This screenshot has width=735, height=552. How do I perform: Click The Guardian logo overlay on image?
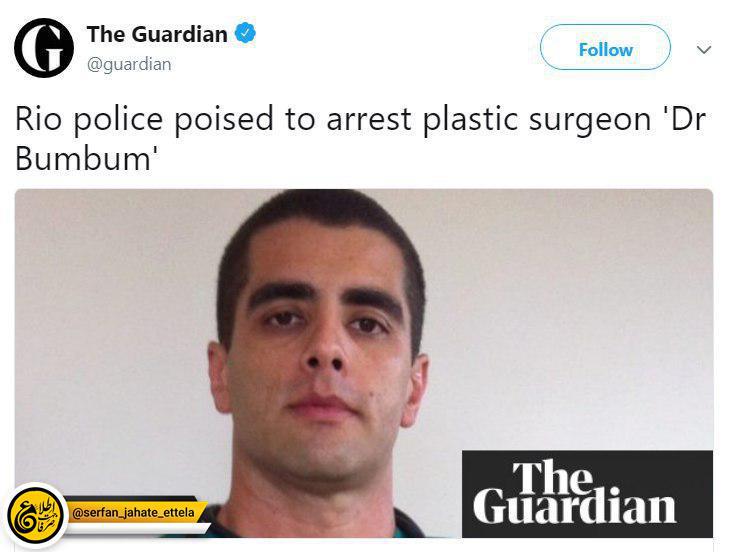(x=587, y=494)
